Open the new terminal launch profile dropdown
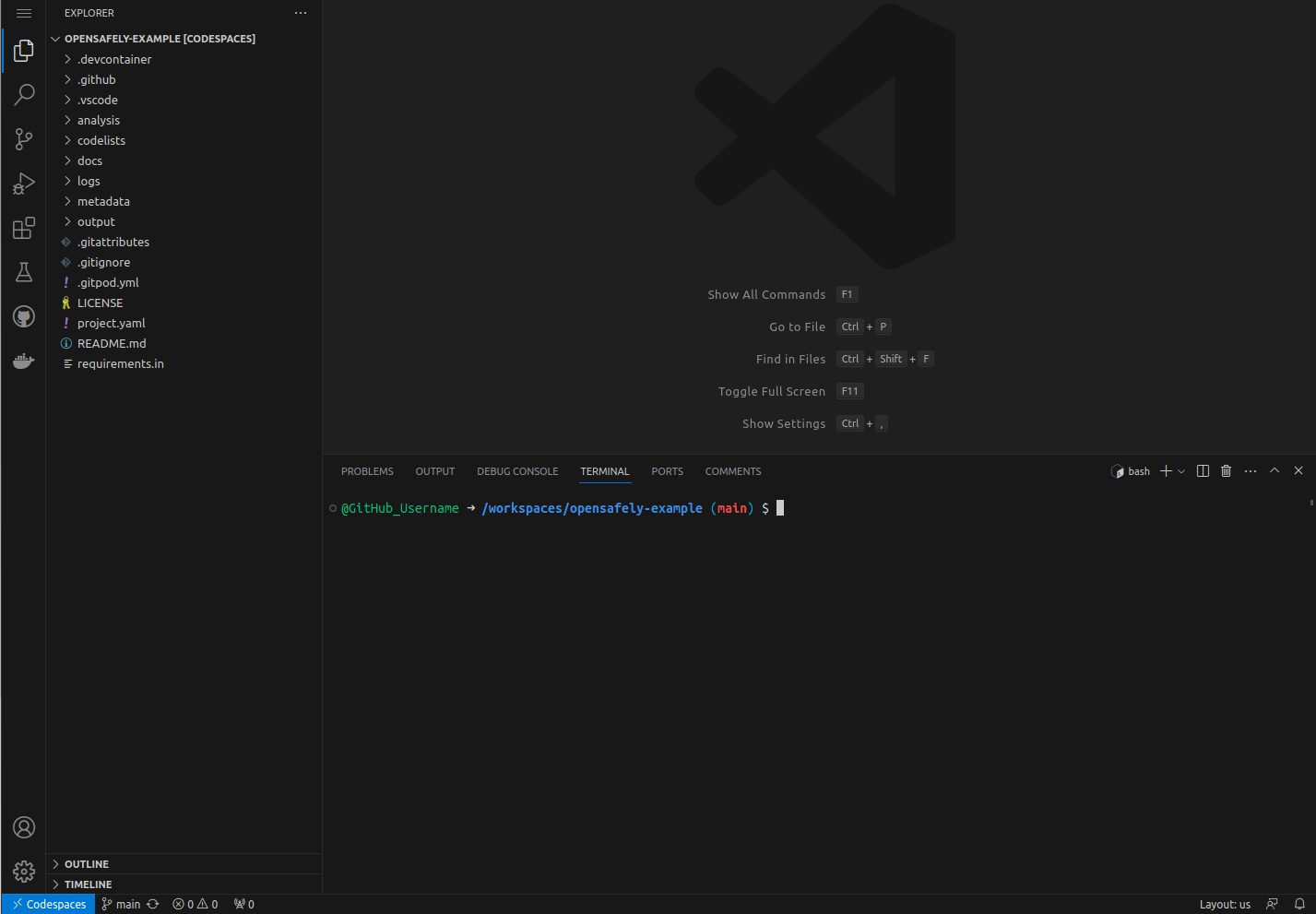The width and height of the screenshot is (1316, 914). pyautogui.click(x=1181, y=471)
